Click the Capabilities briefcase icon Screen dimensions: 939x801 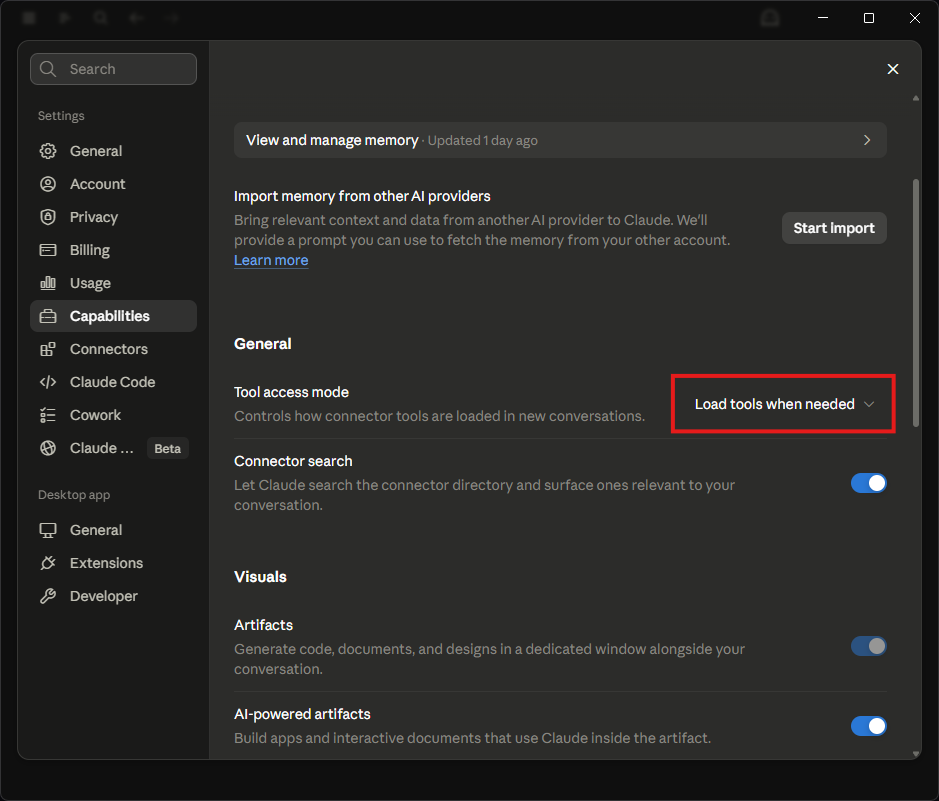(48, 316)
